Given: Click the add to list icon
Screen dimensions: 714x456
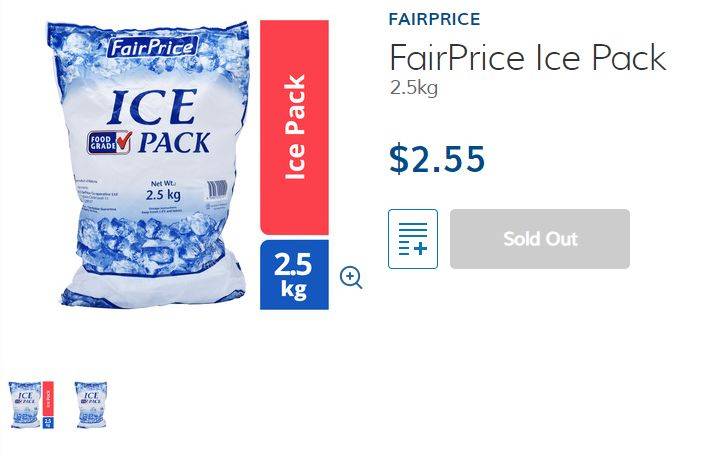Looking at the screenshot, I should 413,239.
